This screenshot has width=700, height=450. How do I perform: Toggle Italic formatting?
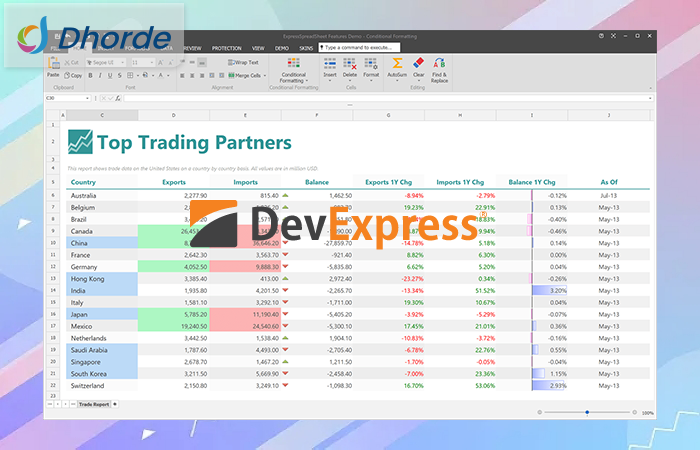(x=100, y=75)
